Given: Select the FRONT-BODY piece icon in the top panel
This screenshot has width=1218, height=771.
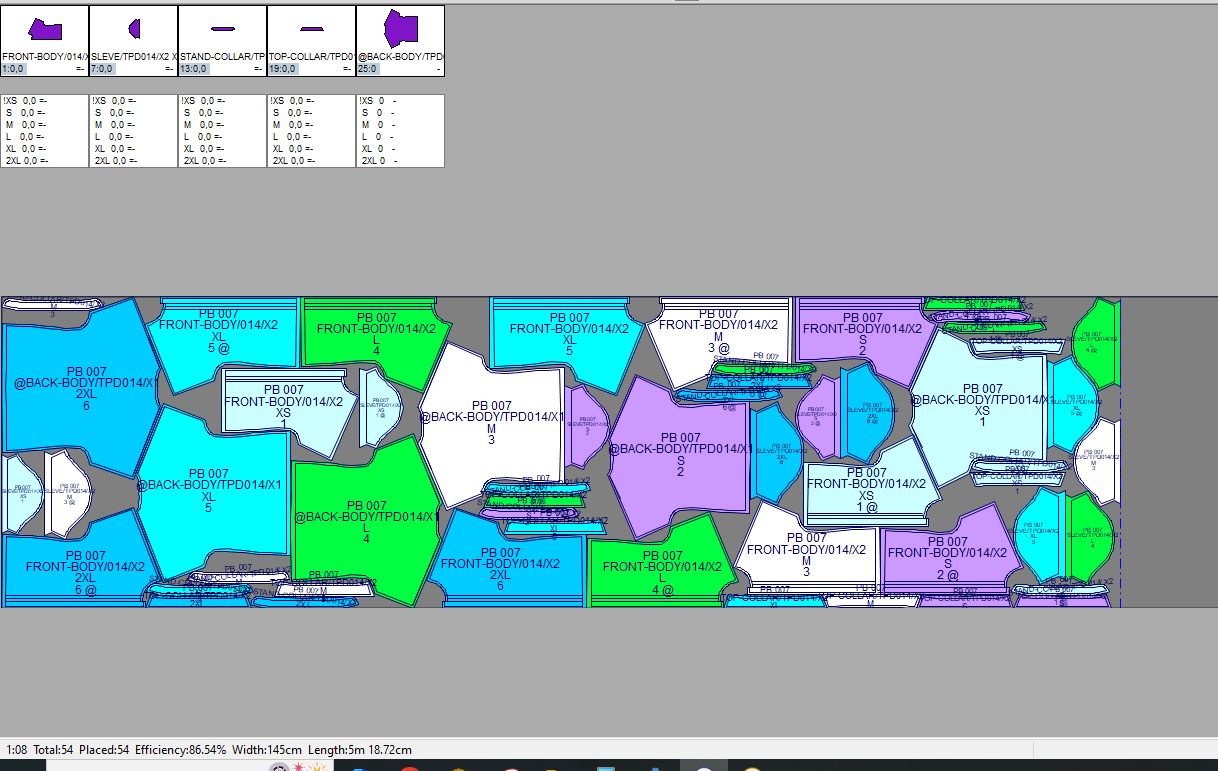Looking at the screenshot, I should (44, 30).
